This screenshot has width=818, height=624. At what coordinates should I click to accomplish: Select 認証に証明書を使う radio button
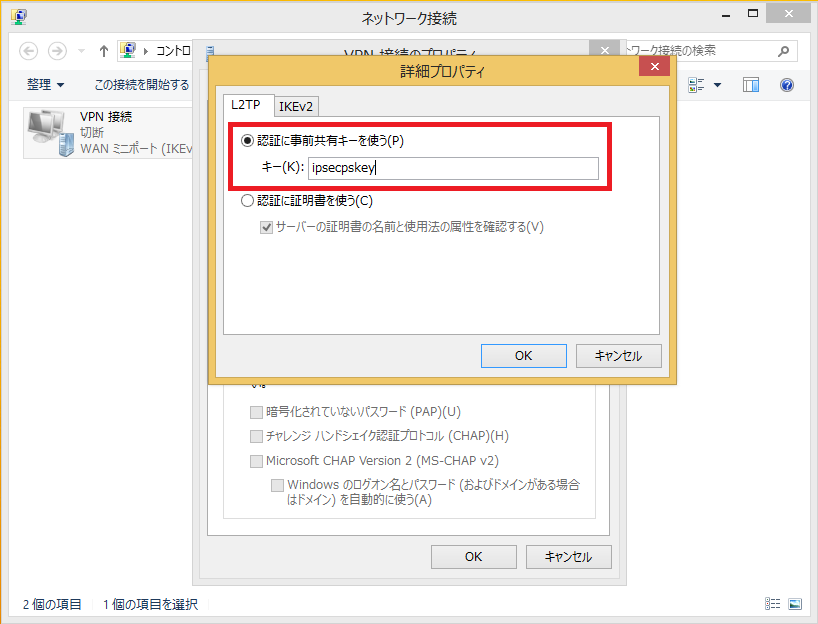click(x=247, y=201)
